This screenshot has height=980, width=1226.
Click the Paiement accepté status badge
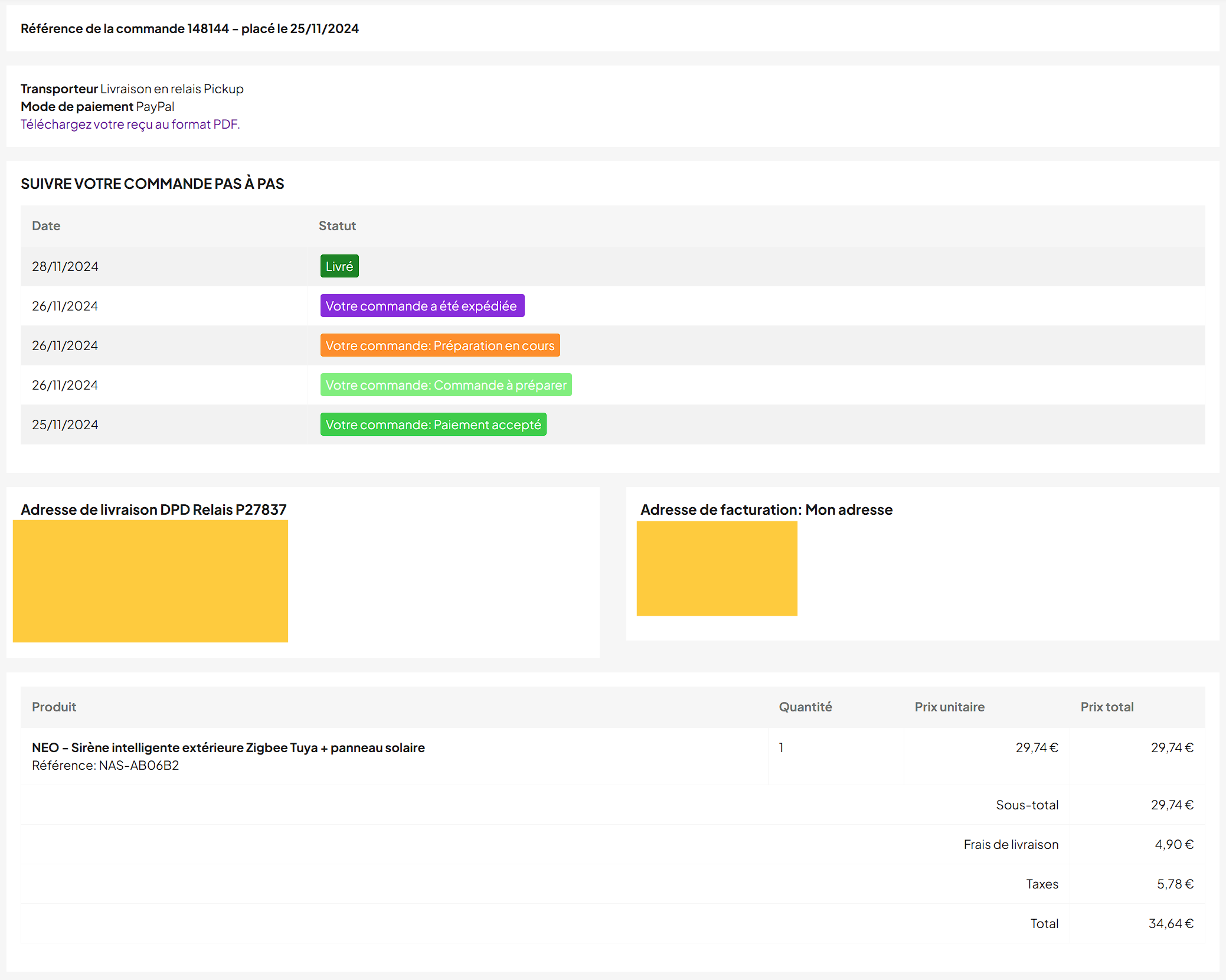433,424
